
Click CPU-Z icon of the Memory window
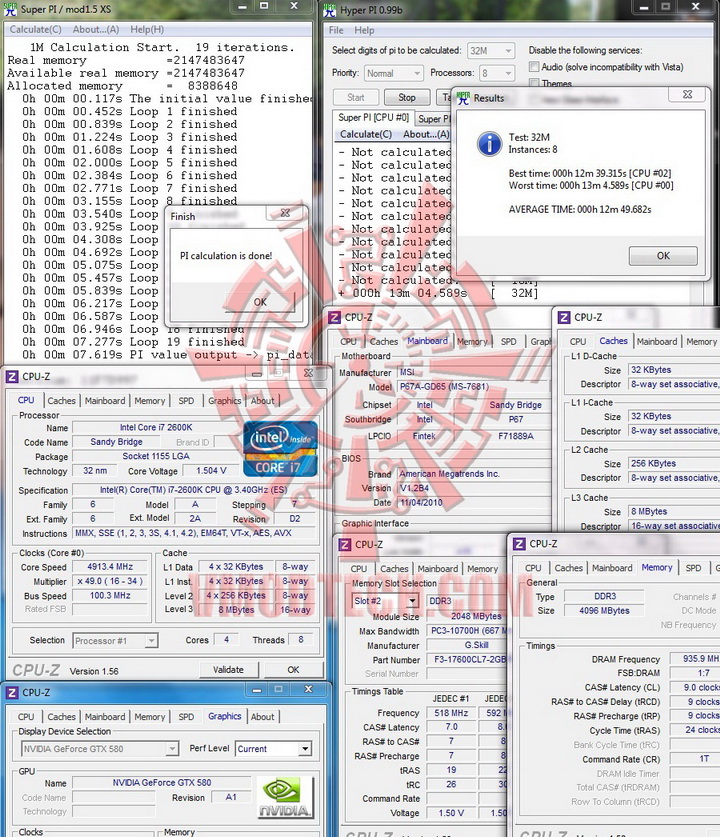coord(519,543)
